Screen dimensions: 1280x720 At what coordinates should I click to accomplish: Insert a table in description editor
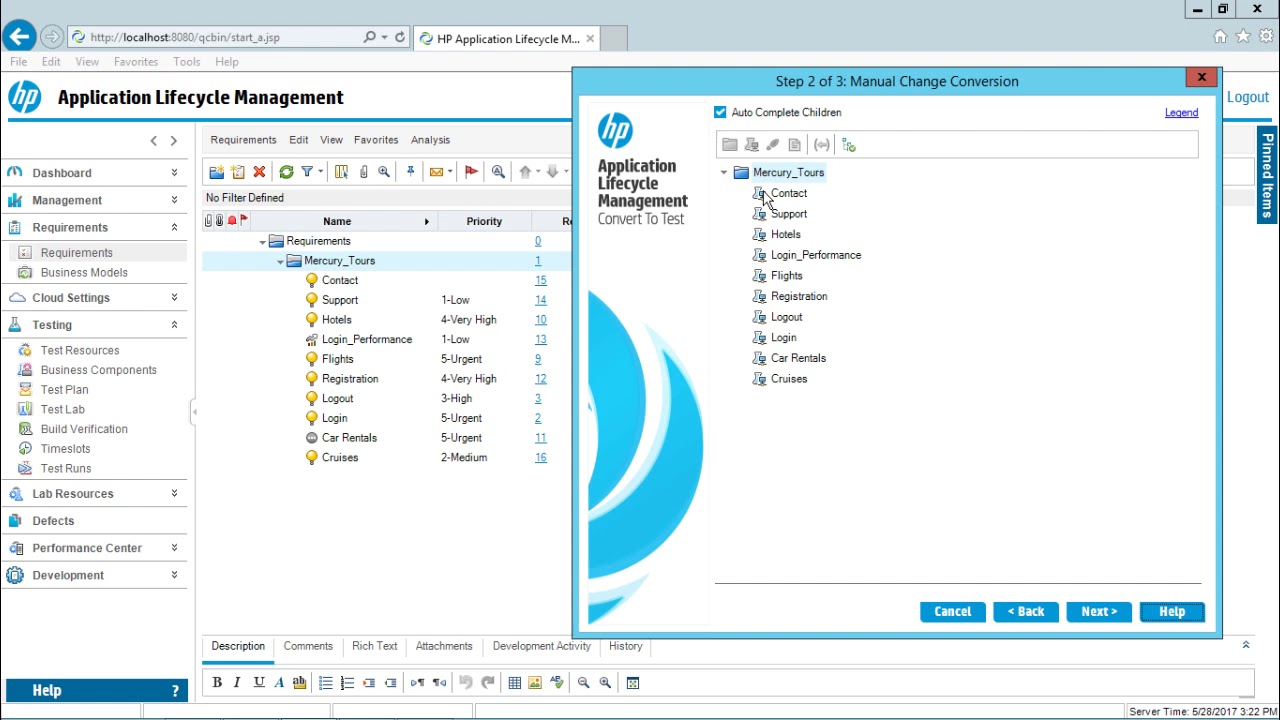coord(514,683)
